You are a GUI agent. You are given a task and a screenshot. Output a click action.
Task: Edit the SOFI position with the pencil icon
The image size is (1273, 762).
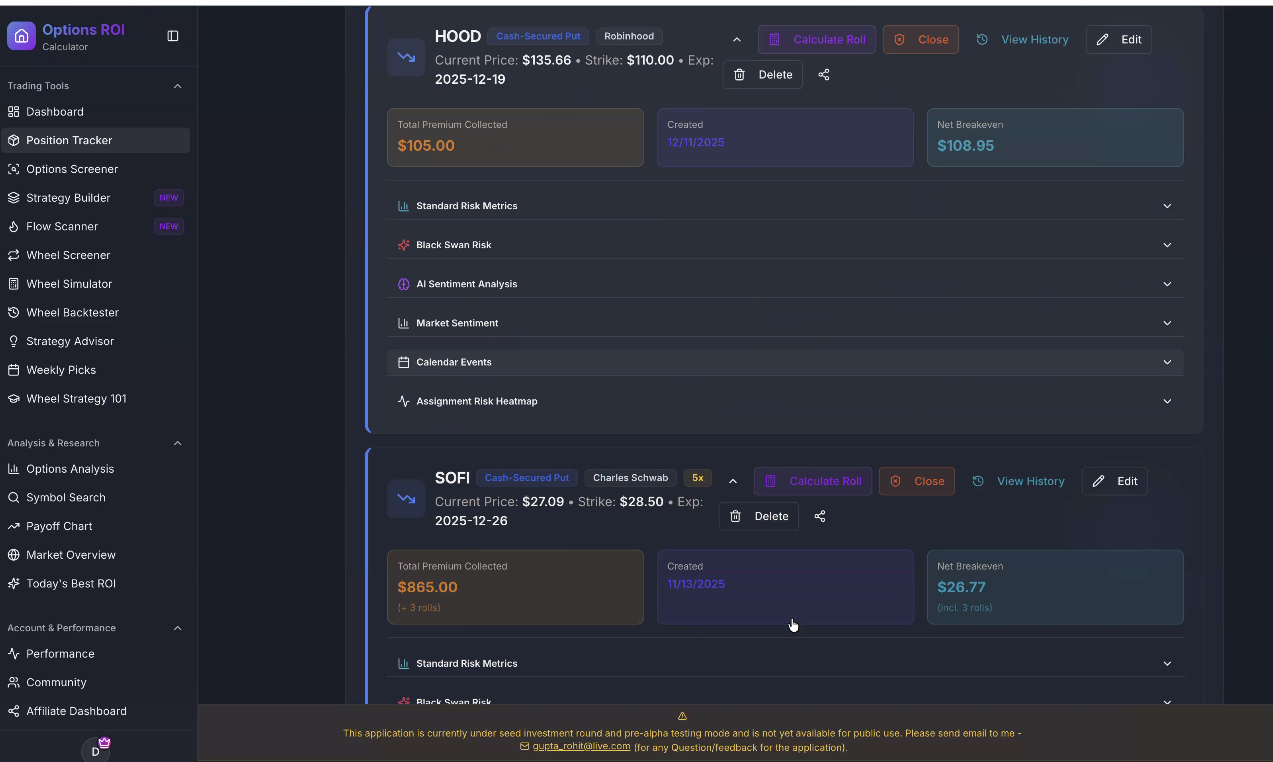click(1114, 481)
